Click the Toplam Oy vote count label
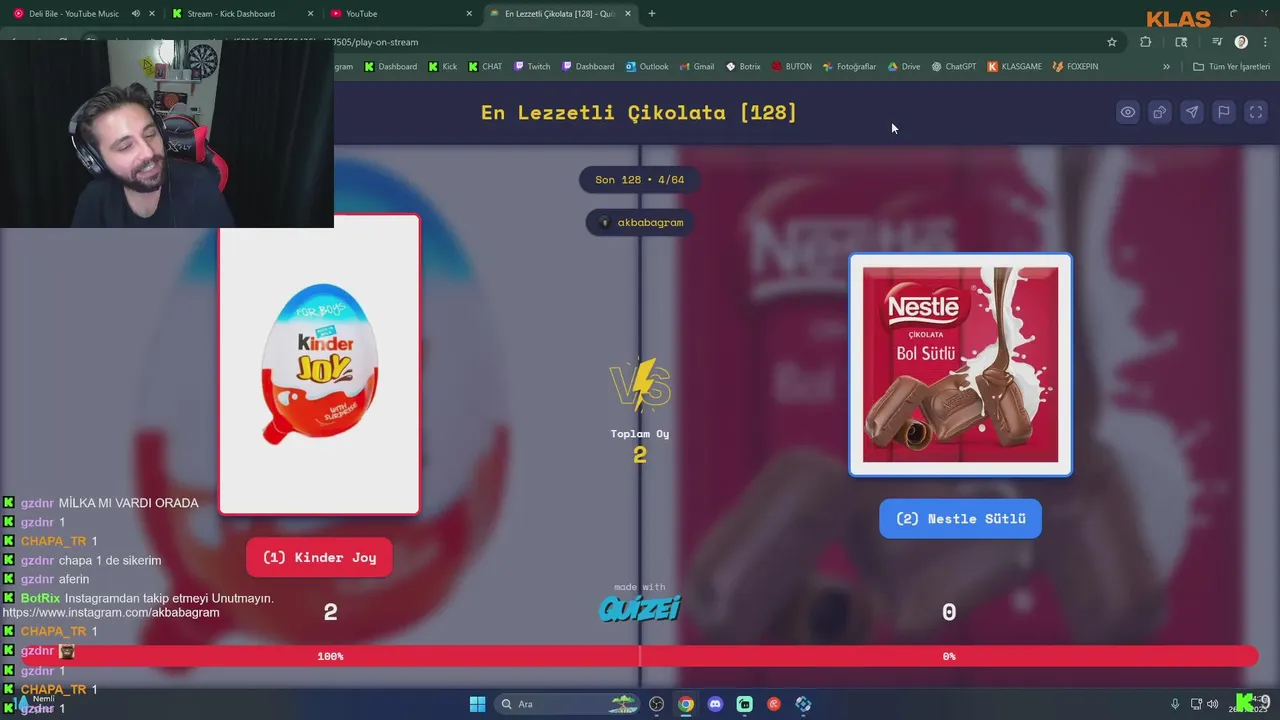 [640, 434]
